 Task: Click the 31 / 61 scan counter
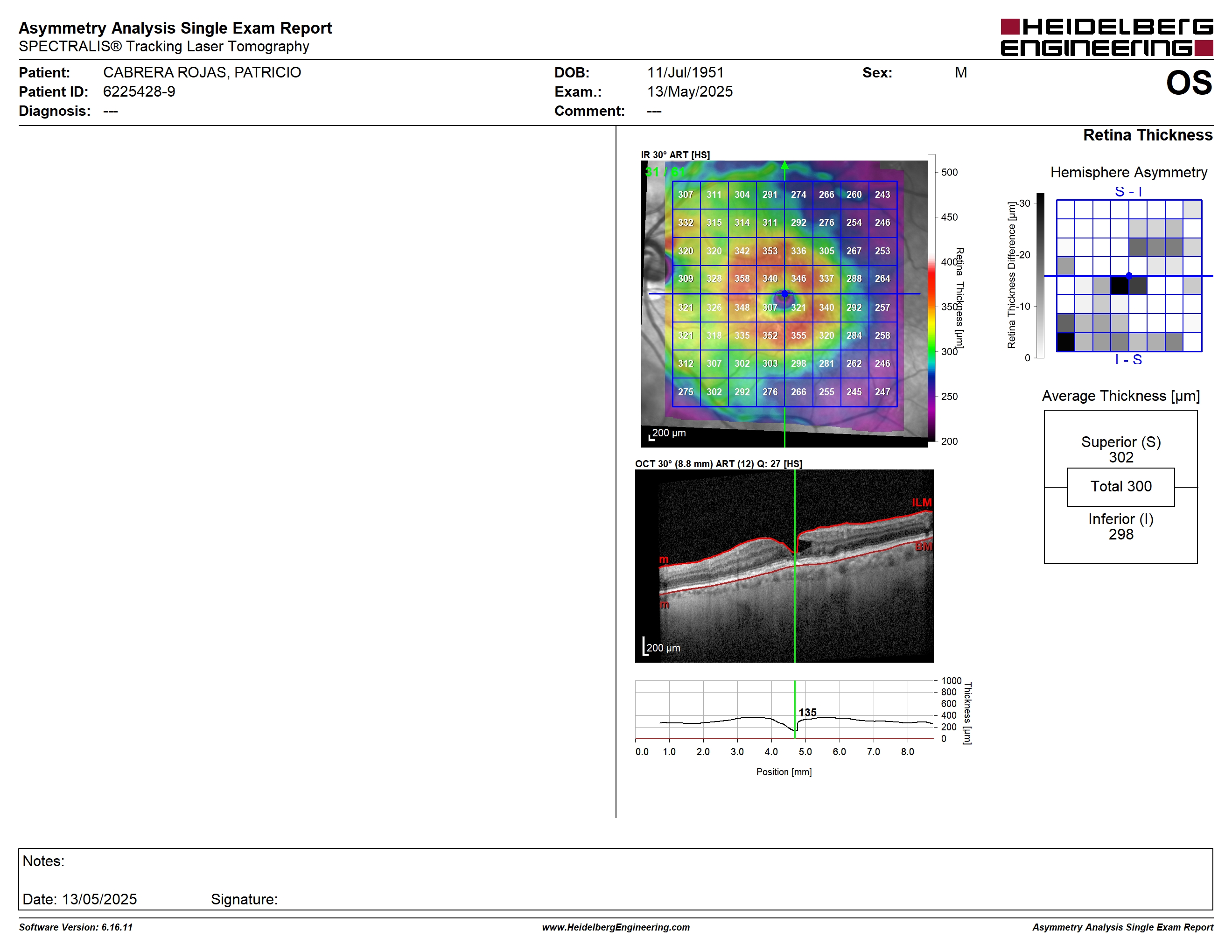(x=665, y=172)
